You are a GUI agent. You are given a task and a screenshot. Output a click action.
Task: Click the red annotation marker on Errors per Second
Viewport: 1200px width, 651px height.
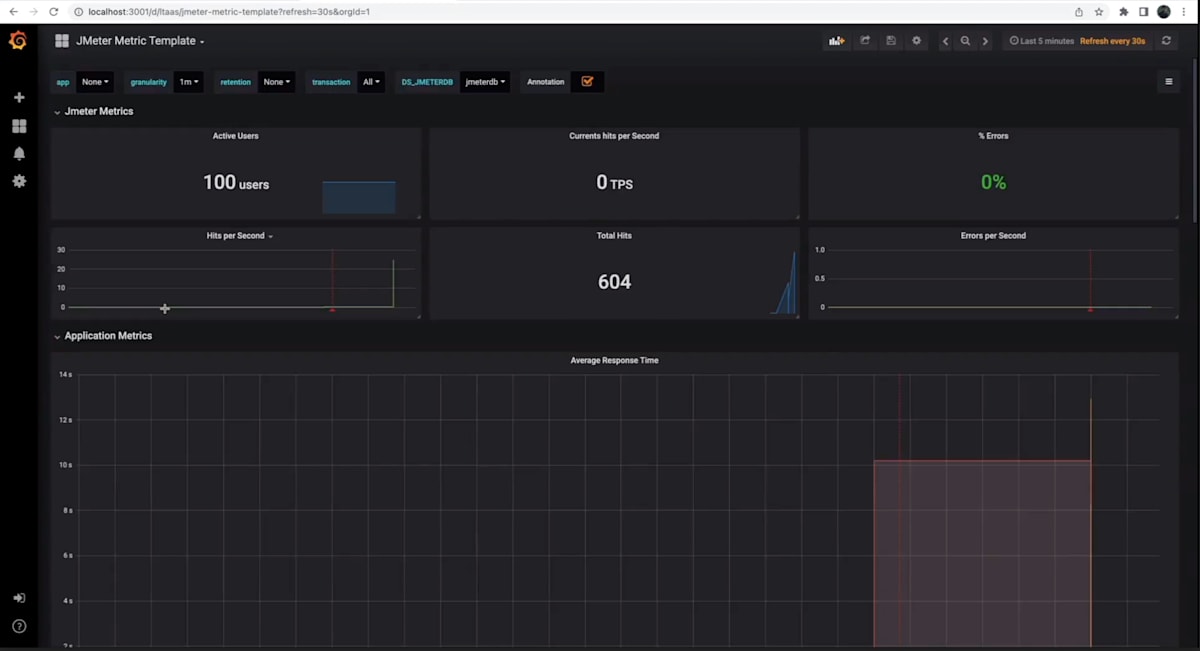(x=1090, y=310)
